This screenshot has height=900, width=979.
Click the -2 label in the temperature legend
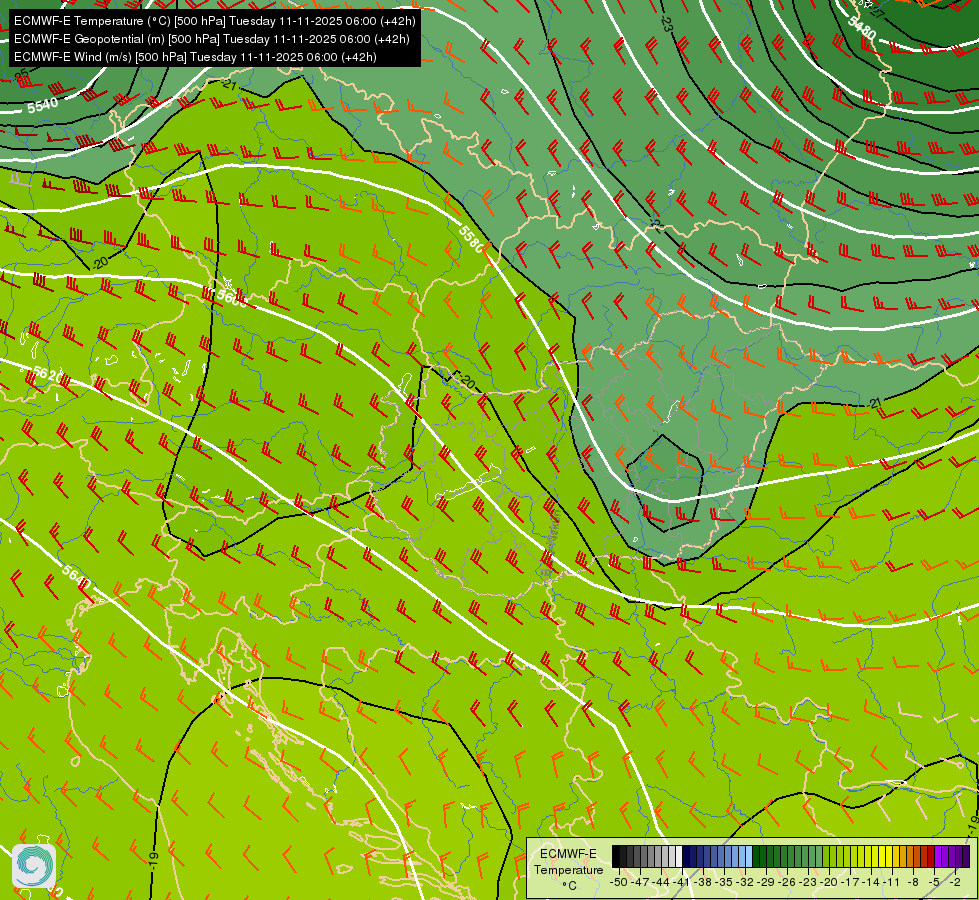pos(955,882)
